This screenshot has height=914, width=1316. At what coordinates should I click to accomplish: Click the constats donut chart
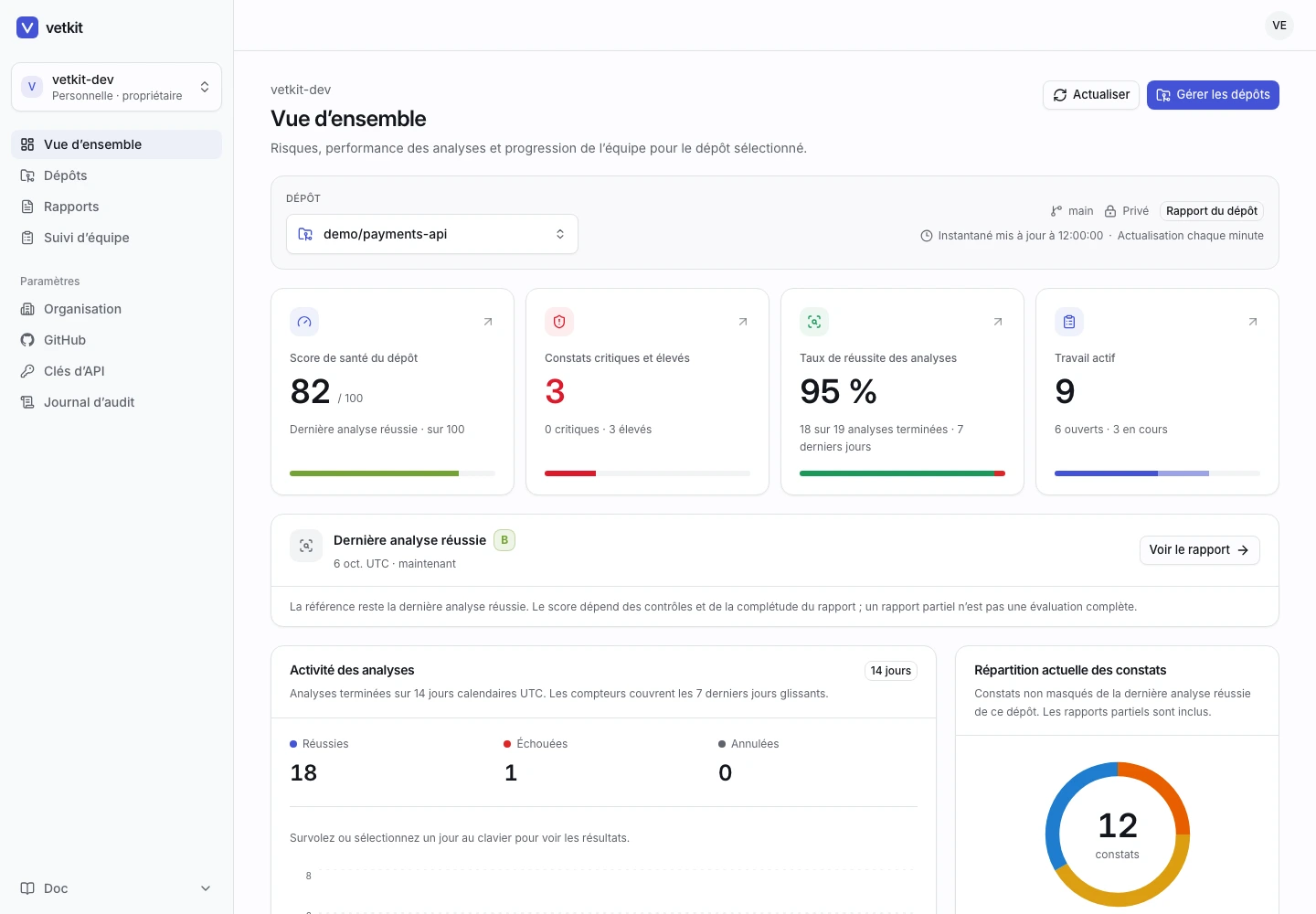coord(1118,834)
